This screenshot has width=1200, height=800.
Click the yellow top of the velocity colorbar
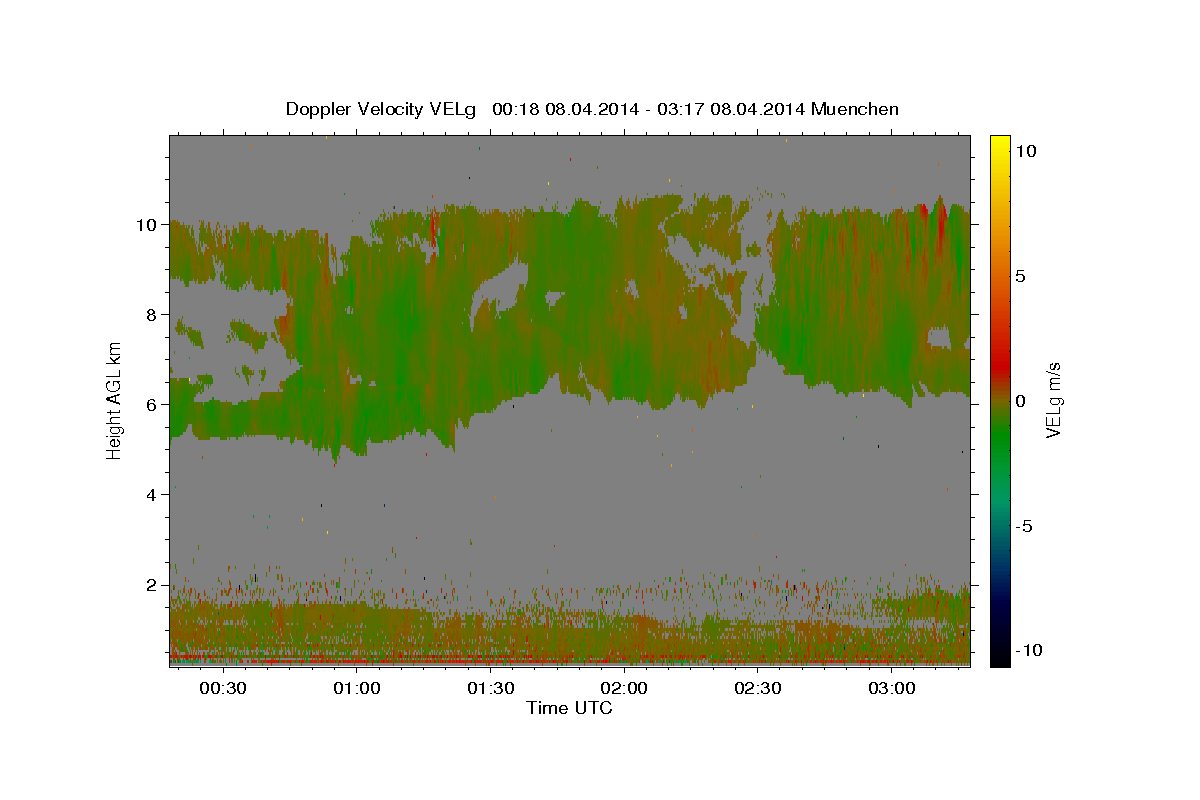(x=999, y=146)
